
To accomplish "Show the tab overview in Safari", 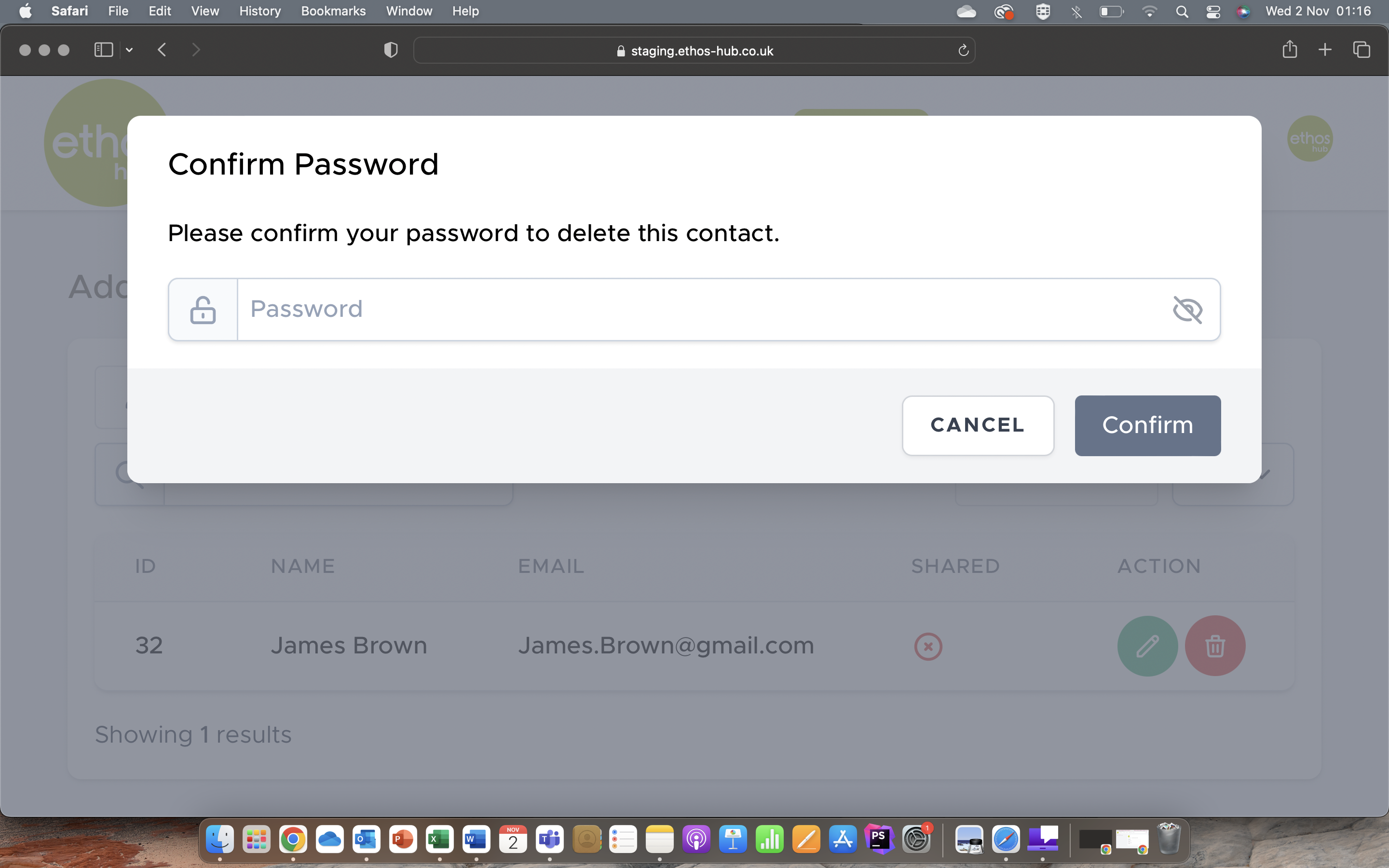I will click(x=1361, y=50).
